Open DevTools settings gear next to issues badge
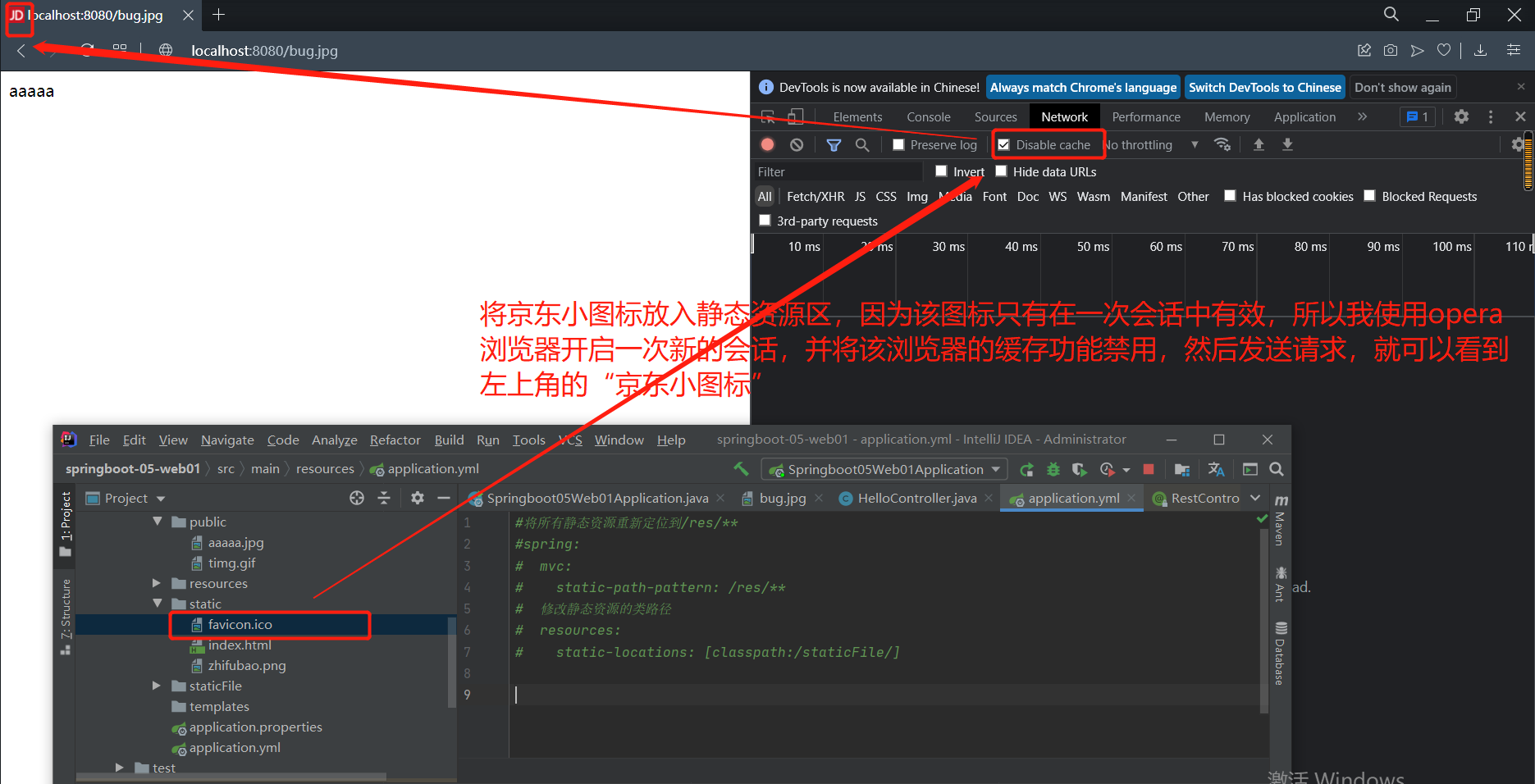This screenshot has width=1535, height=784. click(1461, 116)
